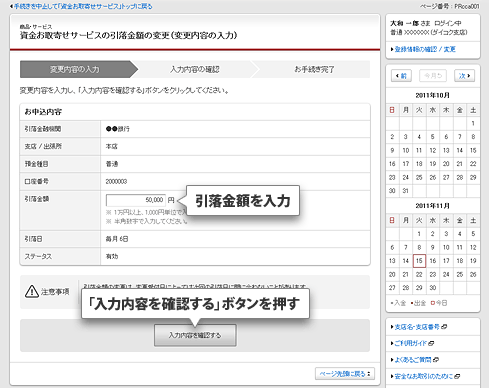Image resolution: width=489 pixels, height=388 pixels.
Task: Click the 本店 branch value
Action: pos(112,146)
